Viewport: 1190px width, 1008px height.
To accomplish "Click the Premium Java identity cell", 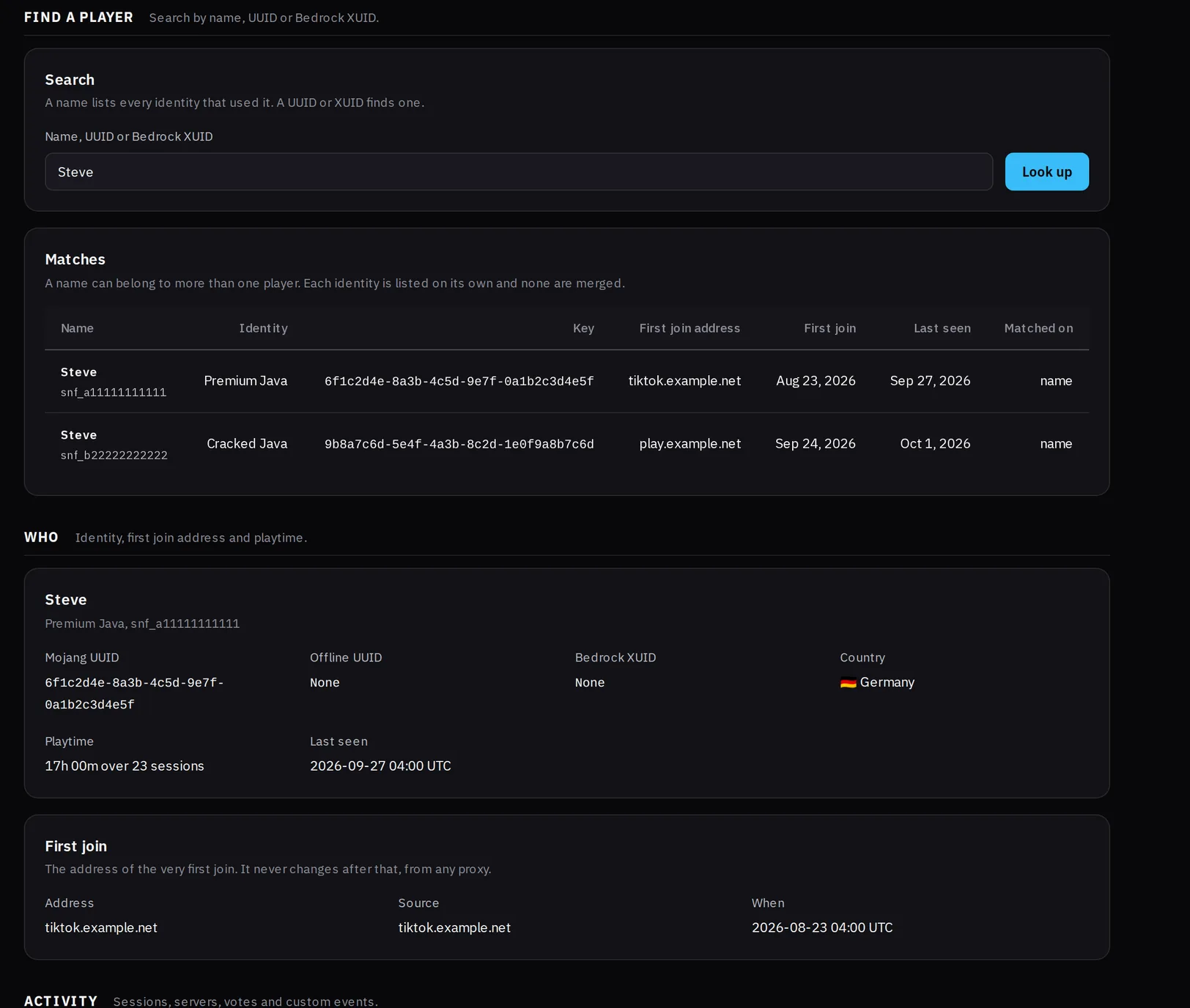I will (245, 381).
